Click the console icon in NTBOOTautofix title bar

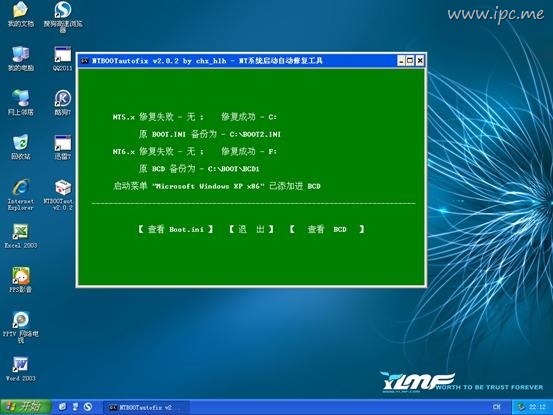tap(85, 61)
